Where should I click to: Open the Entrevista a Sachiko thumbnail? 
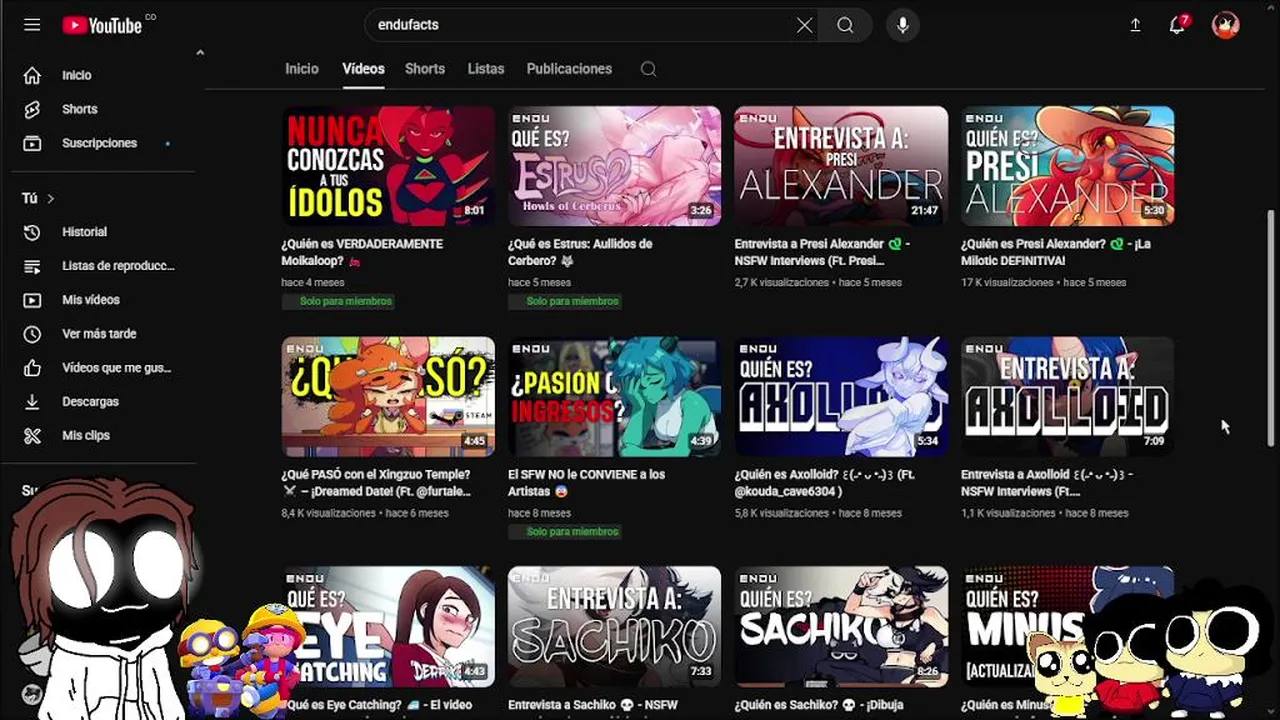[614, 626]
